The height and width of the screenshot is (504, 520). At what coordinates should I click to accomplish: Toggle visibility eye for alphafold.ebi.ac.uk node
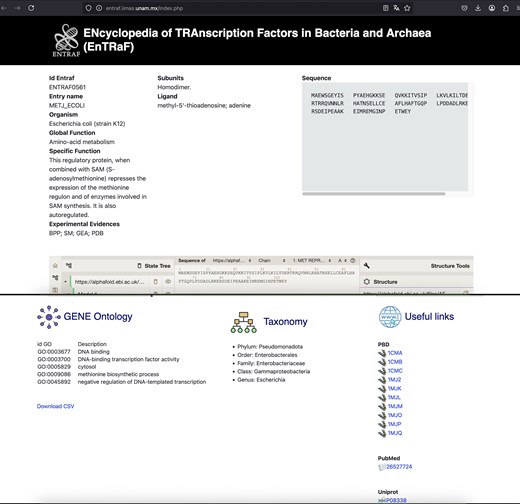click(168, 282)
